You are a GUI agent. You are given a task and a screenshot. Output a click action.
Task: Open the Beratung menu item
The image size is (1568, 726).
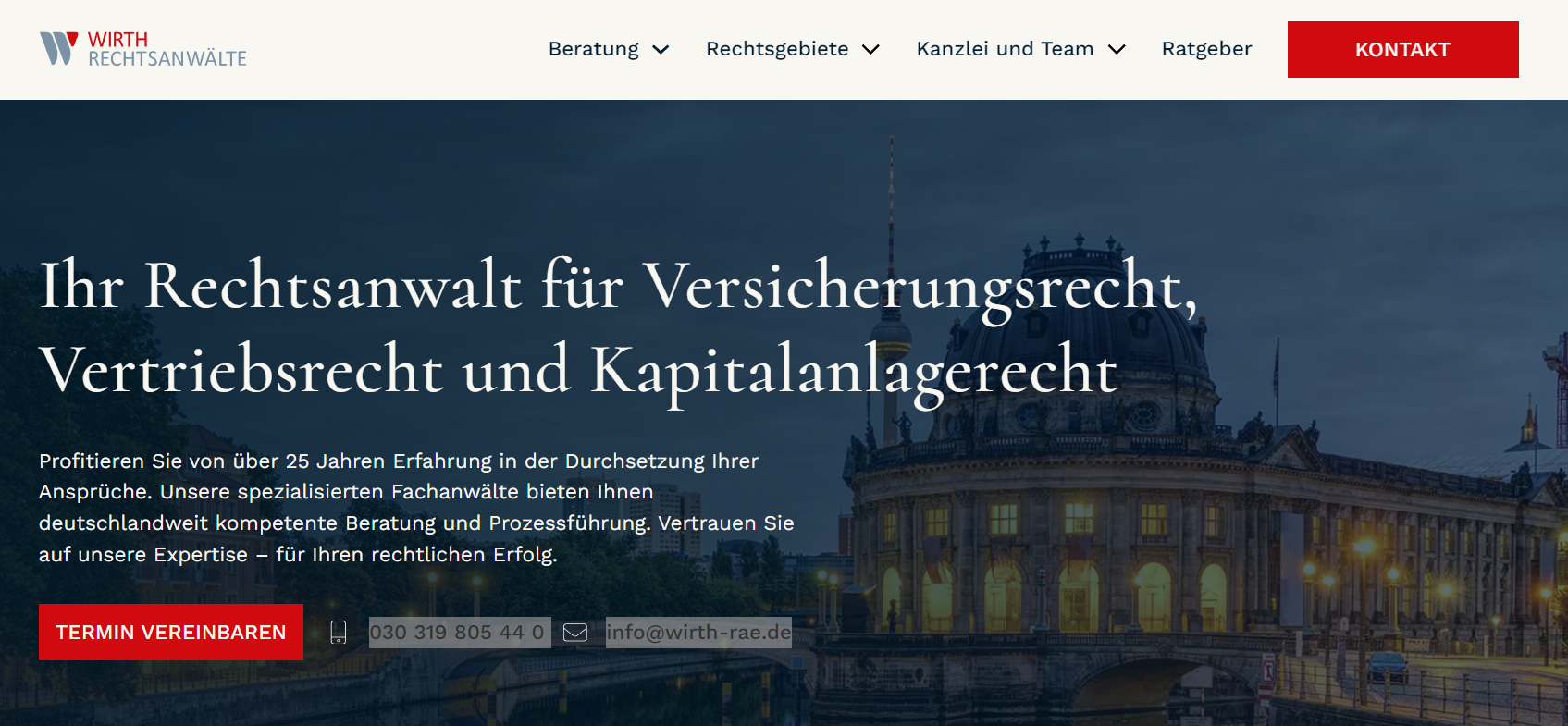(x=593, y=49)
